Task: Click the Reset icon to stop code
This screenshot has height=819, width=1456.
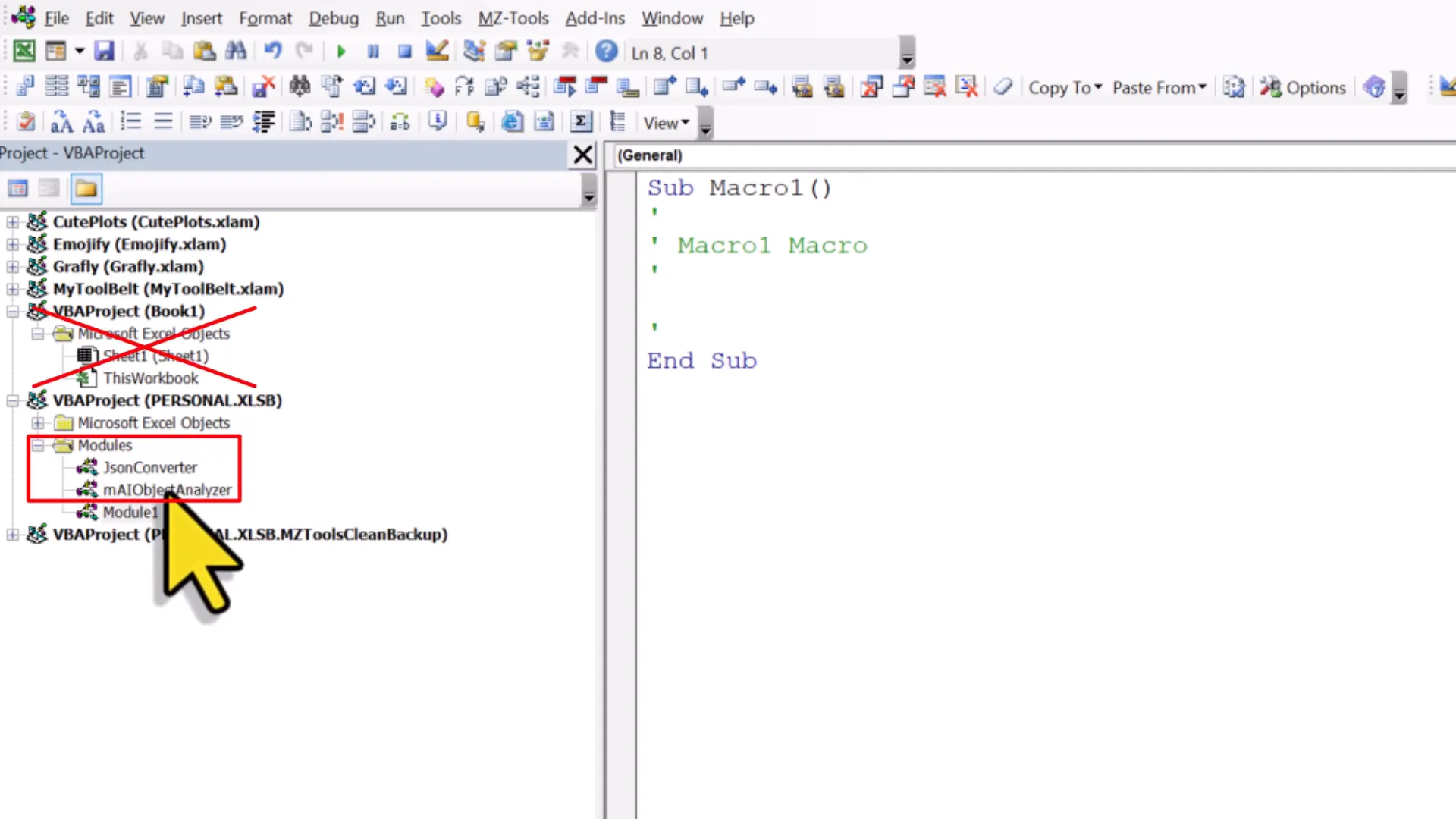Action: (x=404, y=51)
